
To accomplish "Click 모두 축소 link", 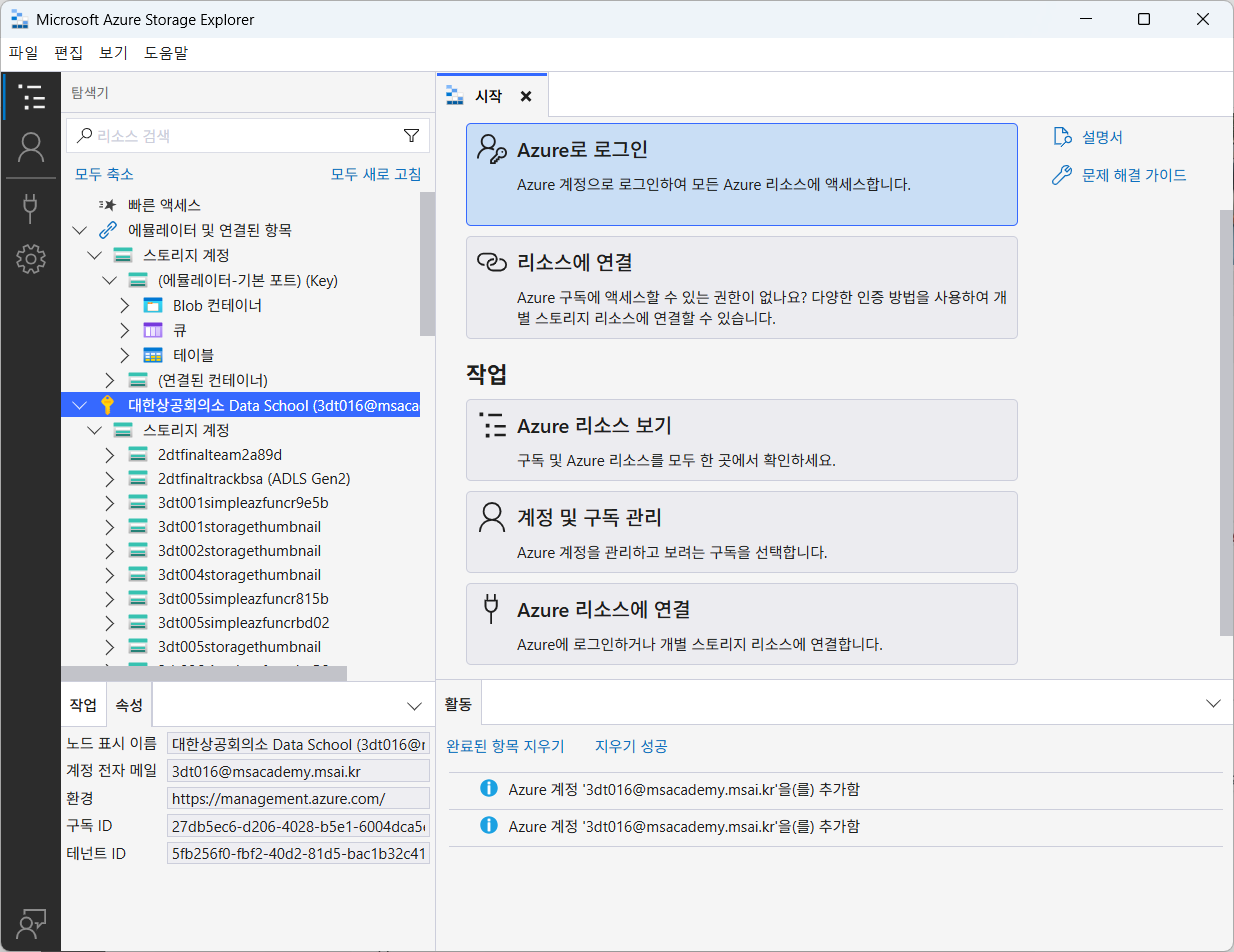I will 104,174.
